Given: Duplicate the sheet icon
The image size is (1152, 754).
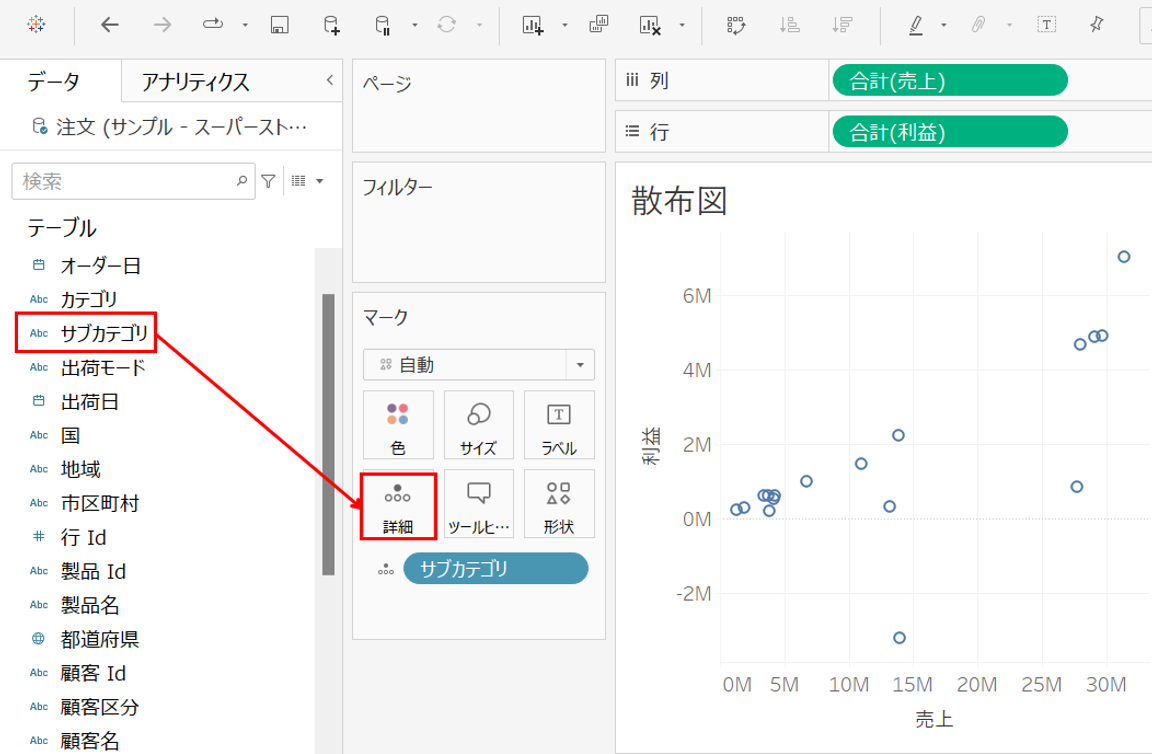Looking at the screenshot, I should coord(599,25).
